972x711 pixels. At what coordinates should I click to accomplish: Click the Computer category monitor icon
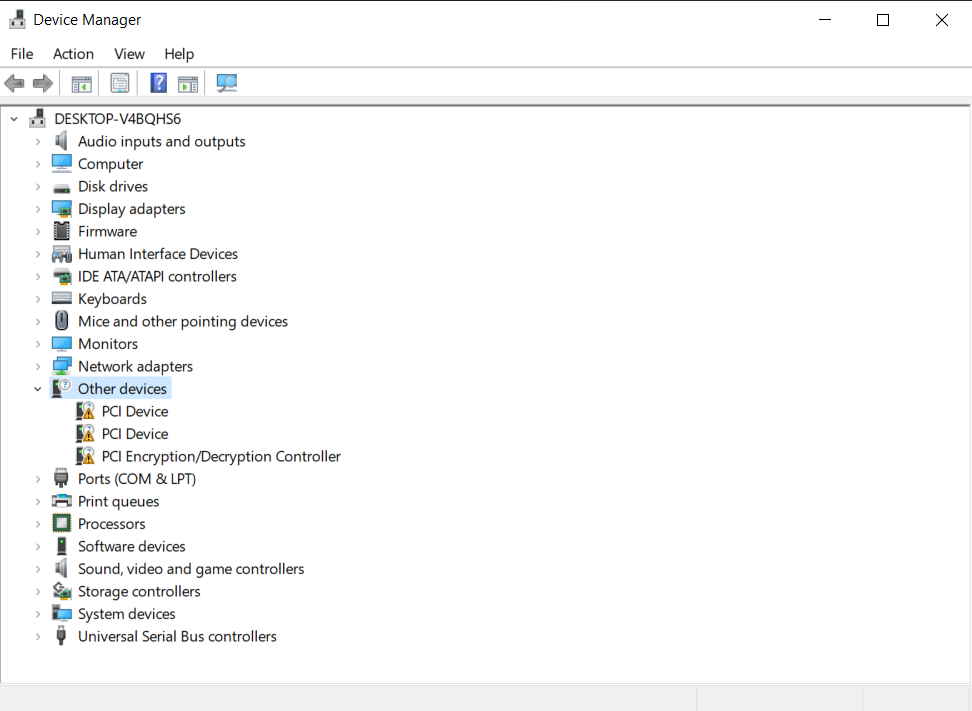click(x=61, y=164)
